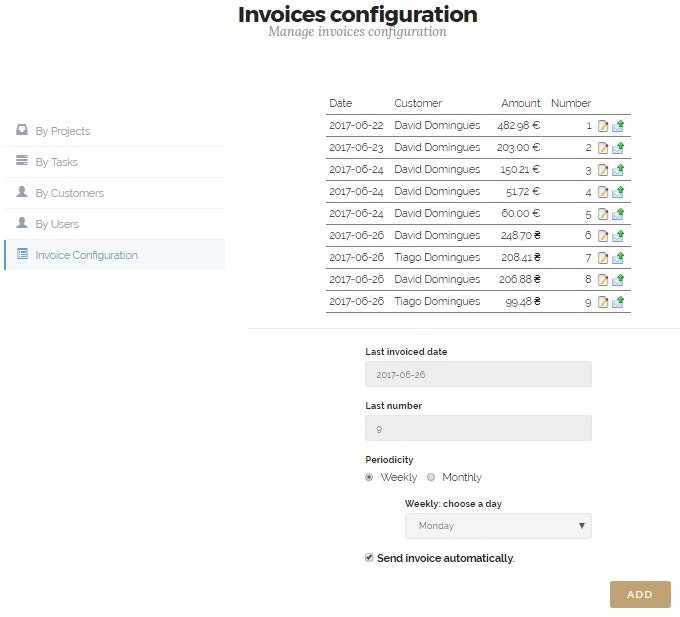Click the list icon beside By Tasks
The width and height of the screenshot is (680, 617).
(22, 160)
